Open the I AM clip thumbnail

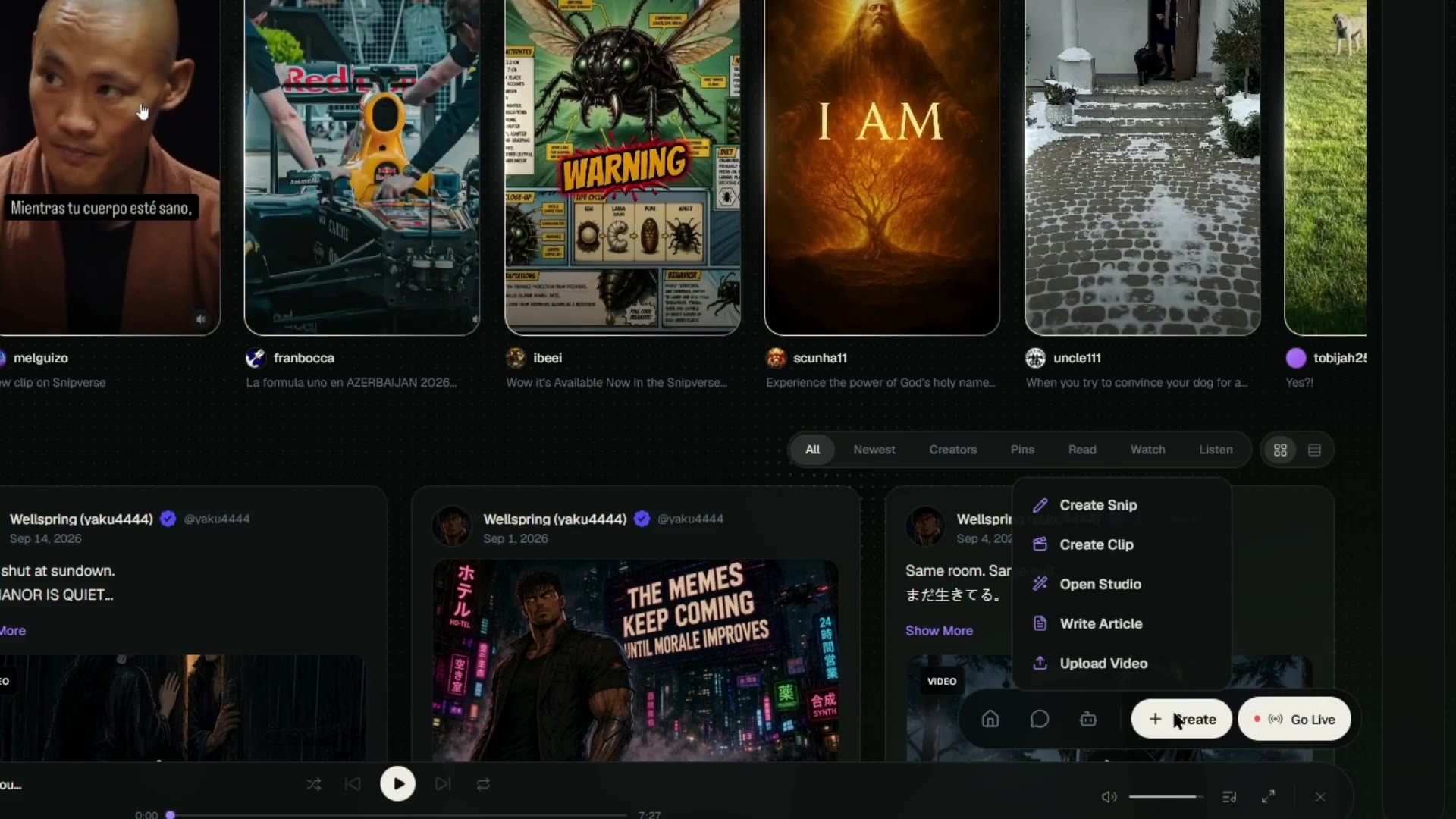click(x=882, y=167)
